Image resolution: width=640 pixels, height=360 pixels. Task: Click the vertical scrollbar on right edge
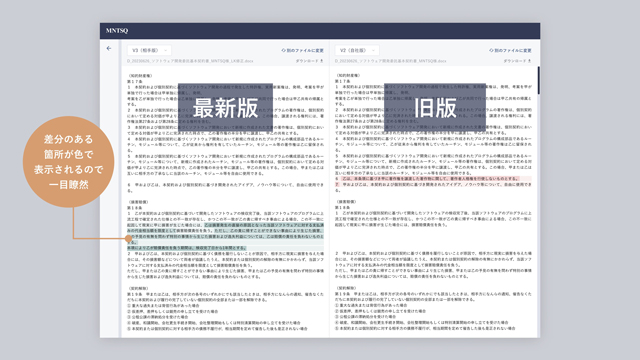point(538,80)
